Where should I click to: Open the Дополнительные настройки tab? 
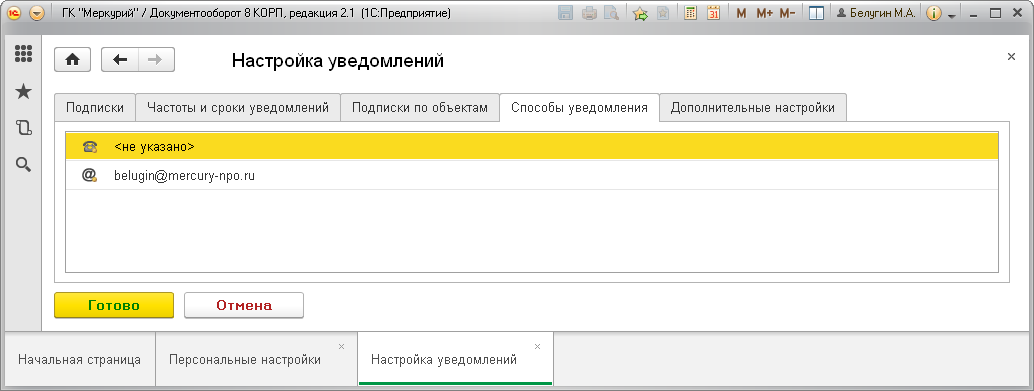coord(753,108)
